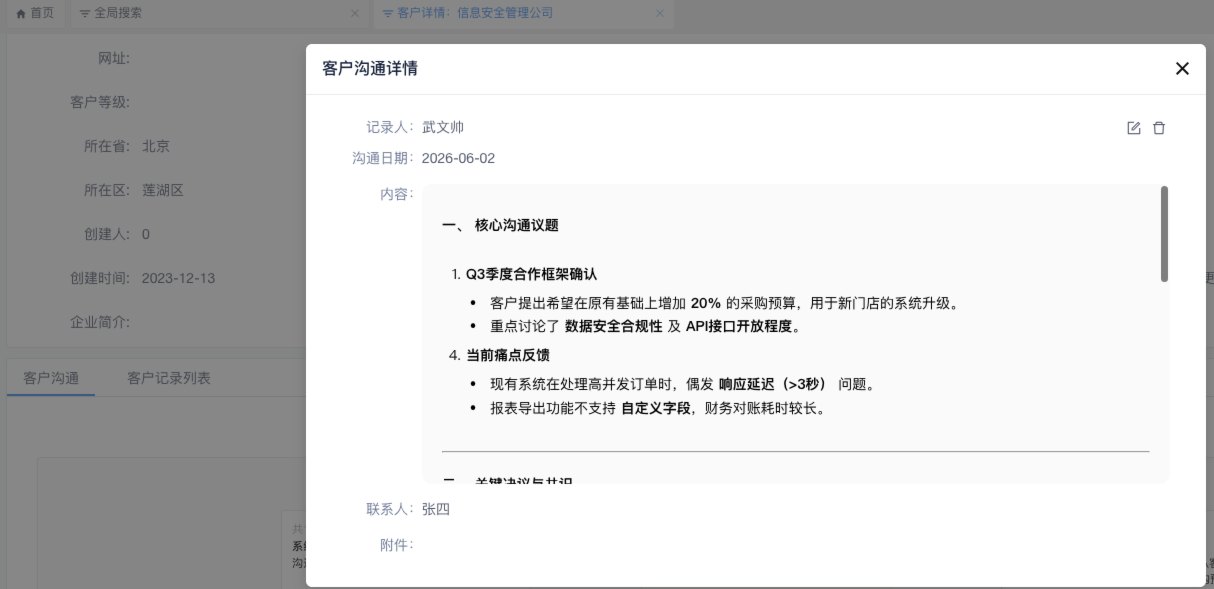Click item Q3季度合作框架确认

coord(531,274)
